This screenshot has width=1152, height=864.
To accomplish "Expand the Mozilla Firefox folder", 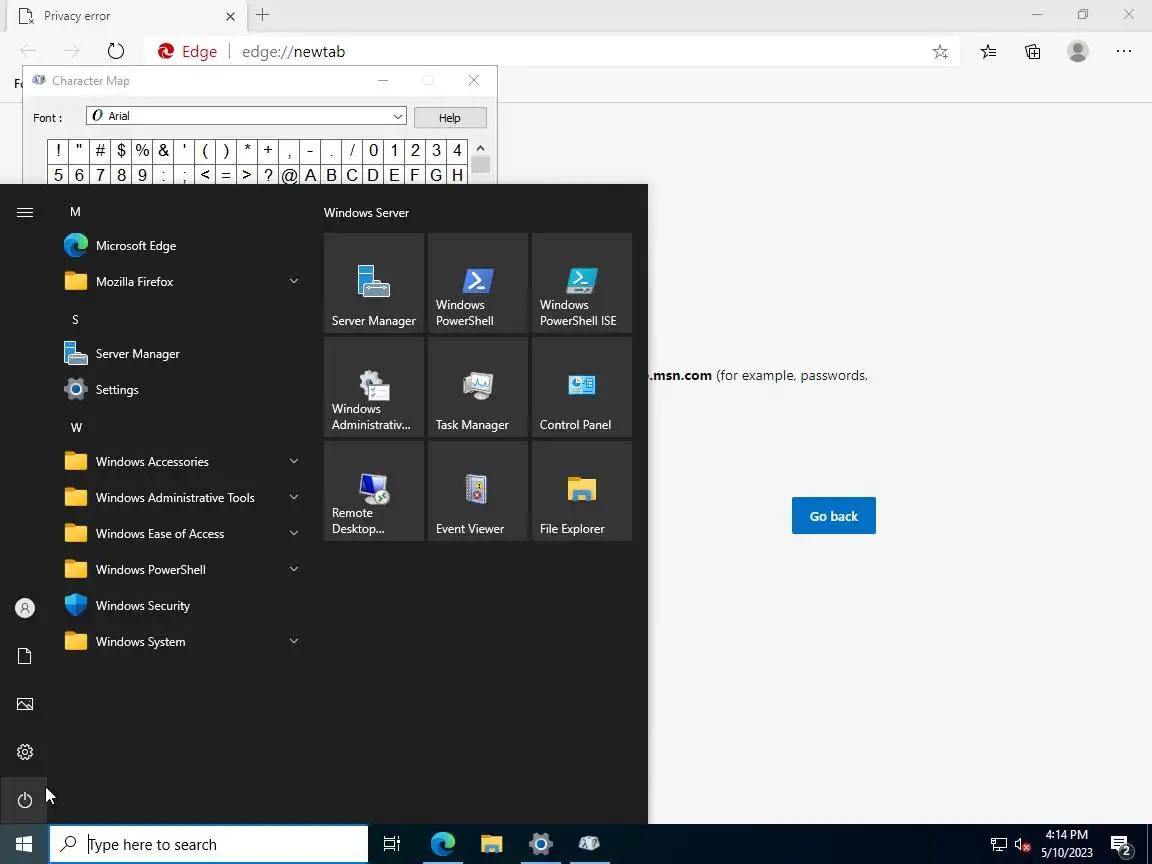I will pos(182,281).
